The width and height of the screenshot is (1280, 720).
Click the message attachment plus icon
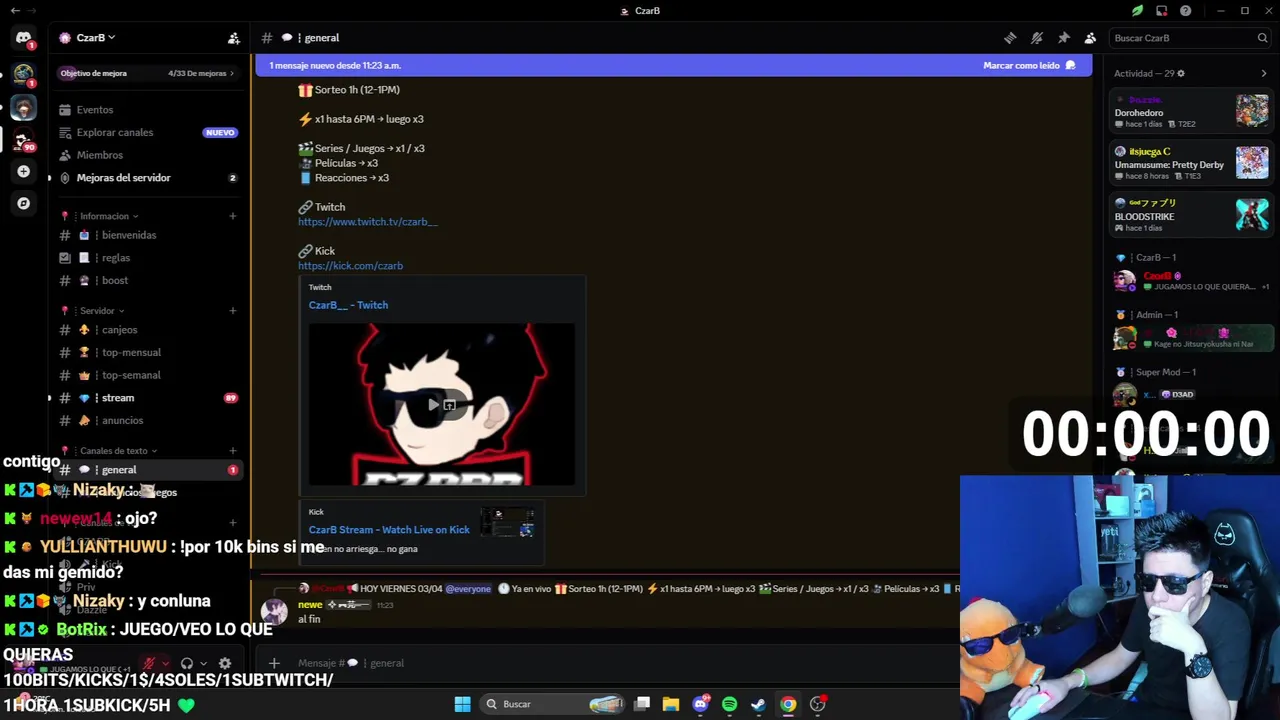tap(274, 663)
